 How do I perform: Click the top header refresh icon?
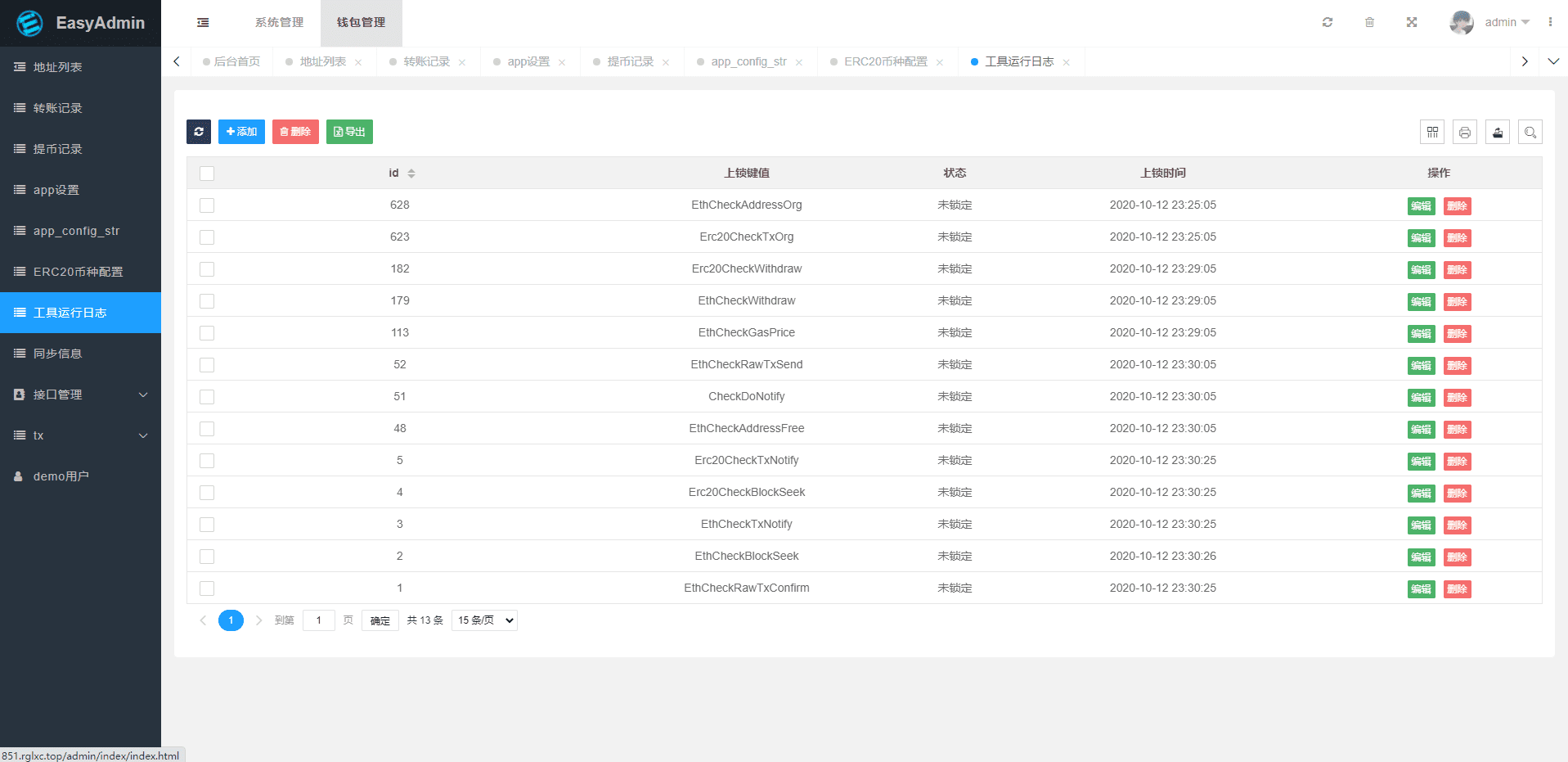coord(1328,22)
